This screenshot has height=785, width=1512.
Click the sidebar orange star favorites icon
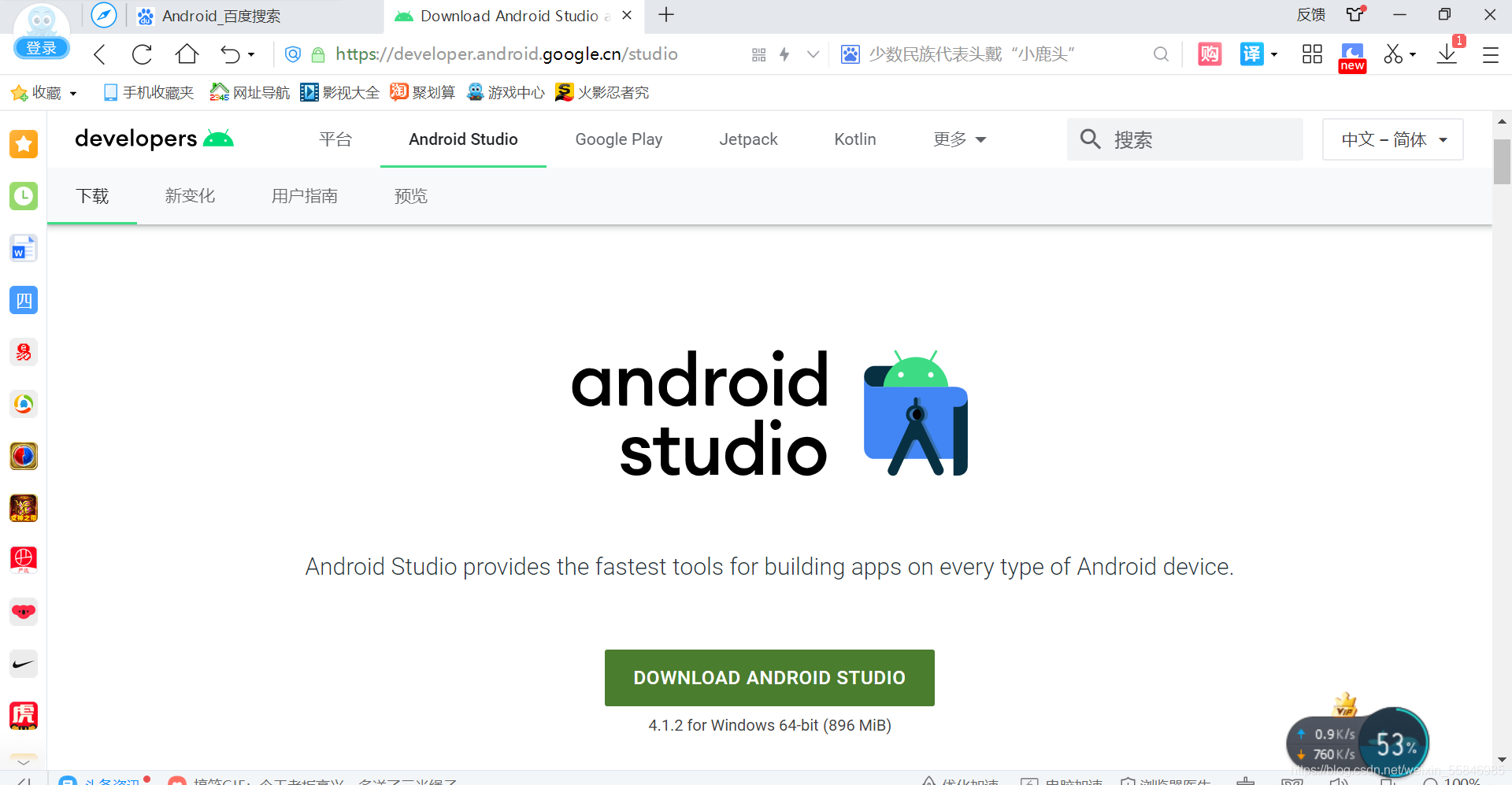point(24,144)
